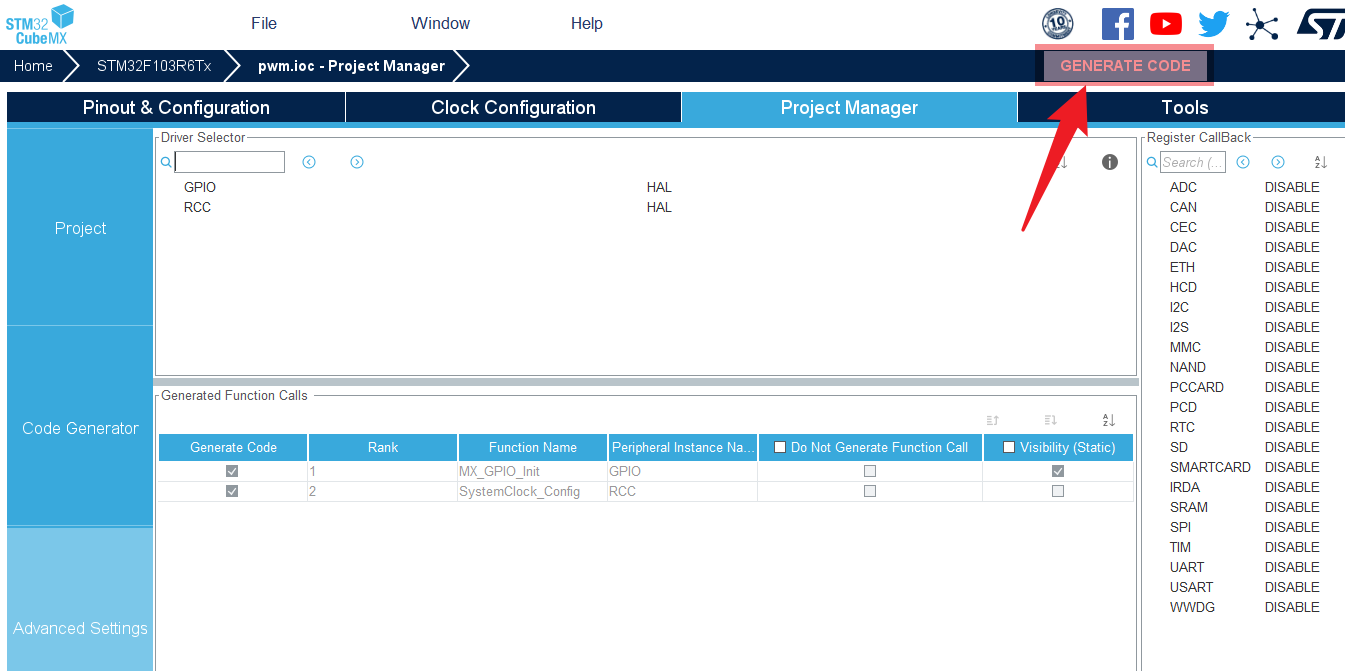The height and width of the screenshot is (671, 1345).
Task: Open the Help menu
Action: click(587, 23)
